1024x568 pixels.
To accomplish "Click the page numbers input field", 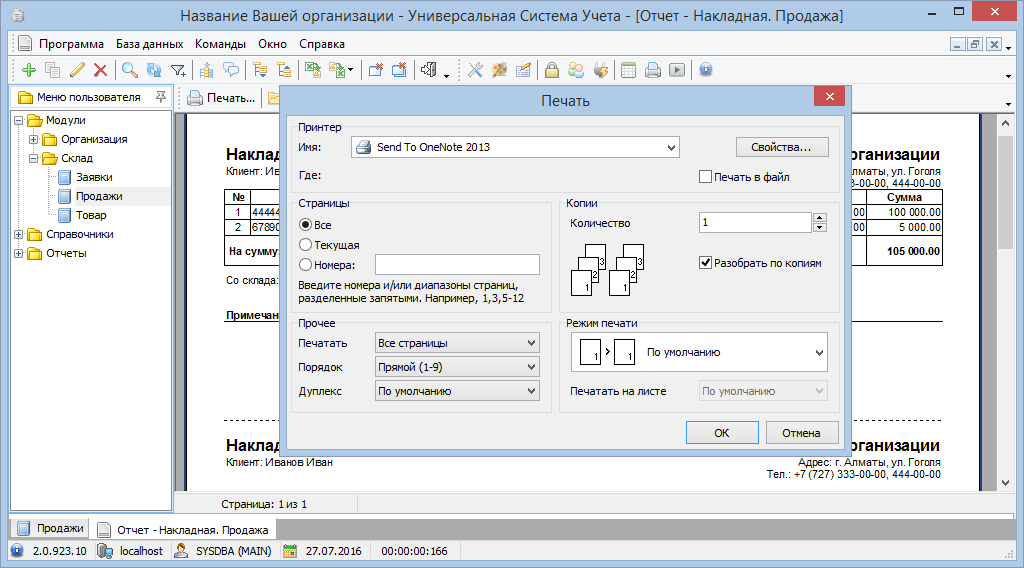I will (x=457, y=265).
